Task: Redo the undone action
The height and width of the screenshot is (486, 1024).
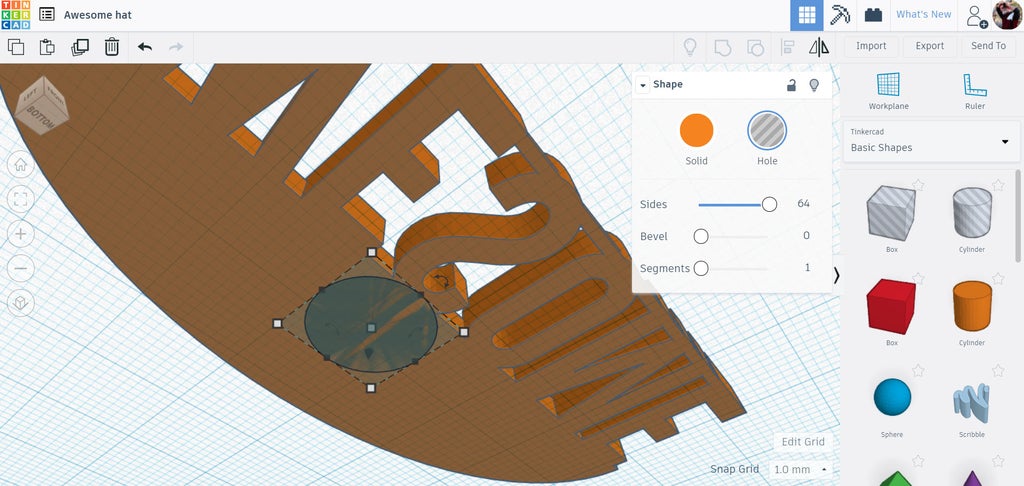Action: (x=176, y=47)
